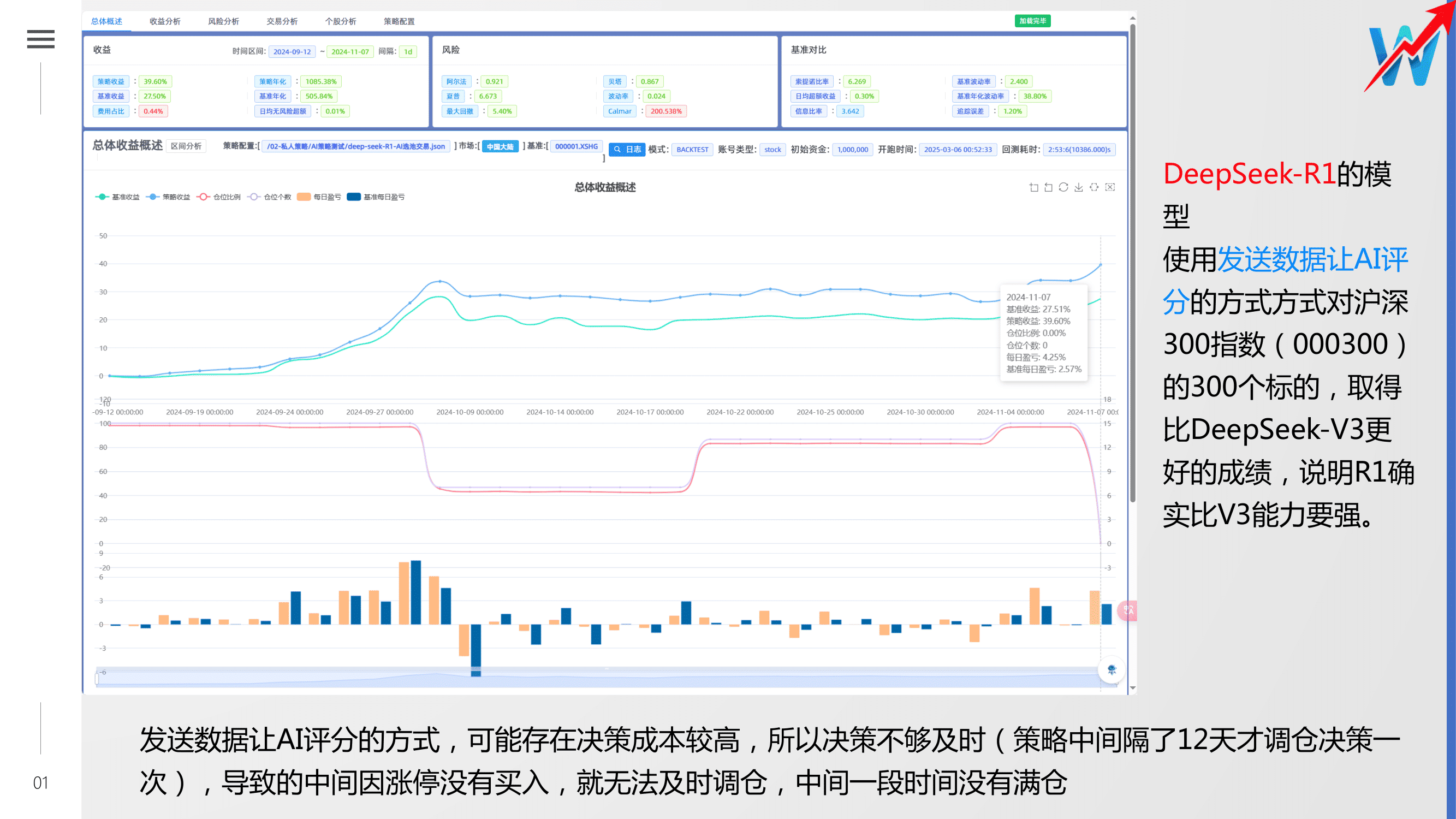Click the chart restore refresh icon
Image resolution: width=1456 pixels, height=819 pixels.
1063,187
